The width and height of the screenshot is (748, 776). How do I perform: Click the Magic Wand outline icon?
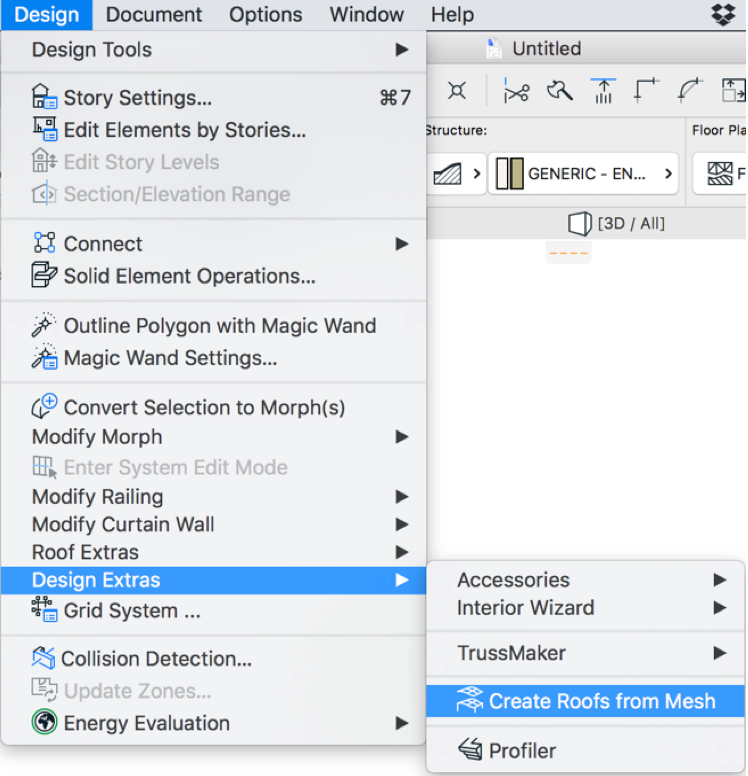click(x=44, y=325)
